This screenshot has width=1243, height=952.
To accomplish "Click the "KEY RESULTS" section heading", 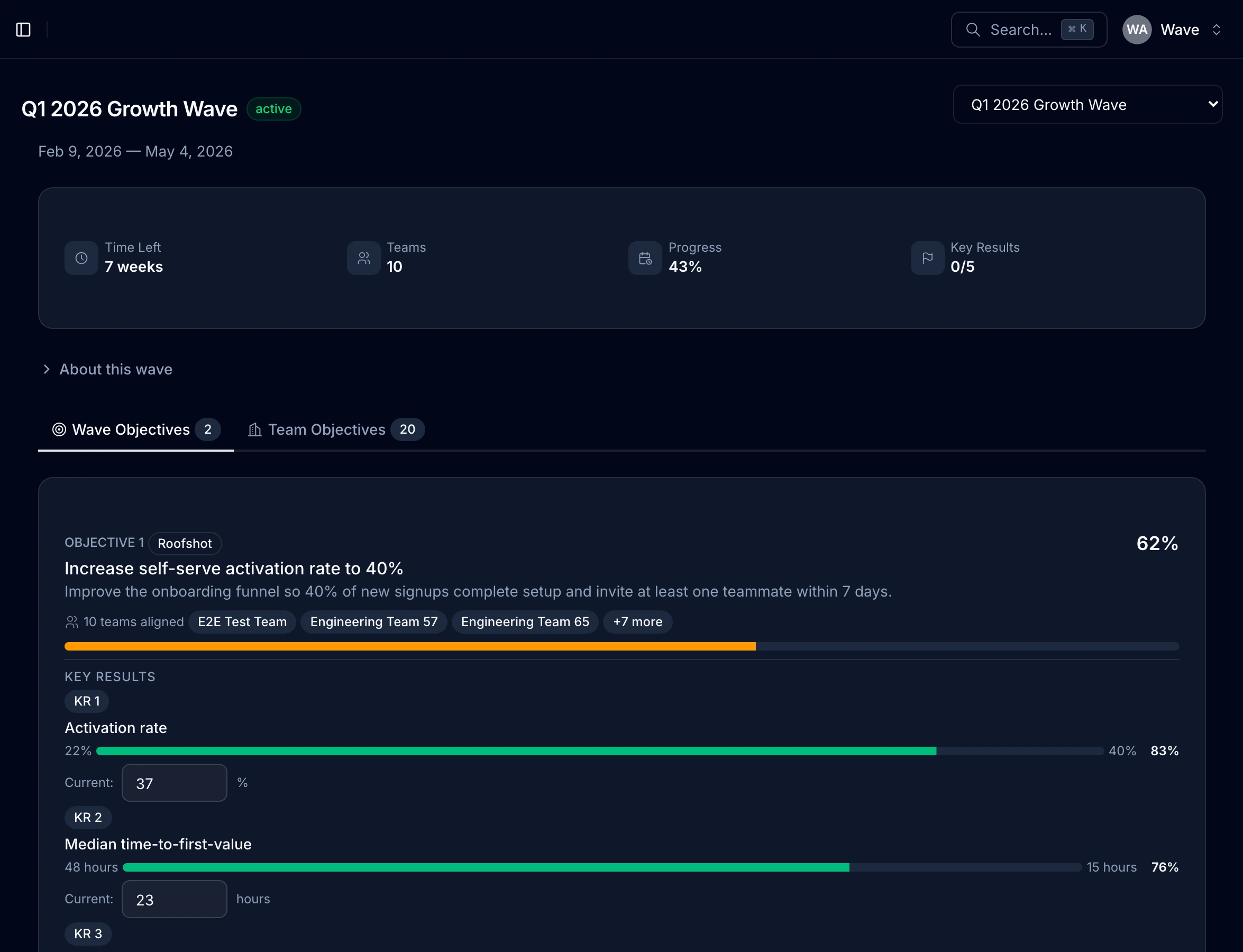I will pos(110,676).
